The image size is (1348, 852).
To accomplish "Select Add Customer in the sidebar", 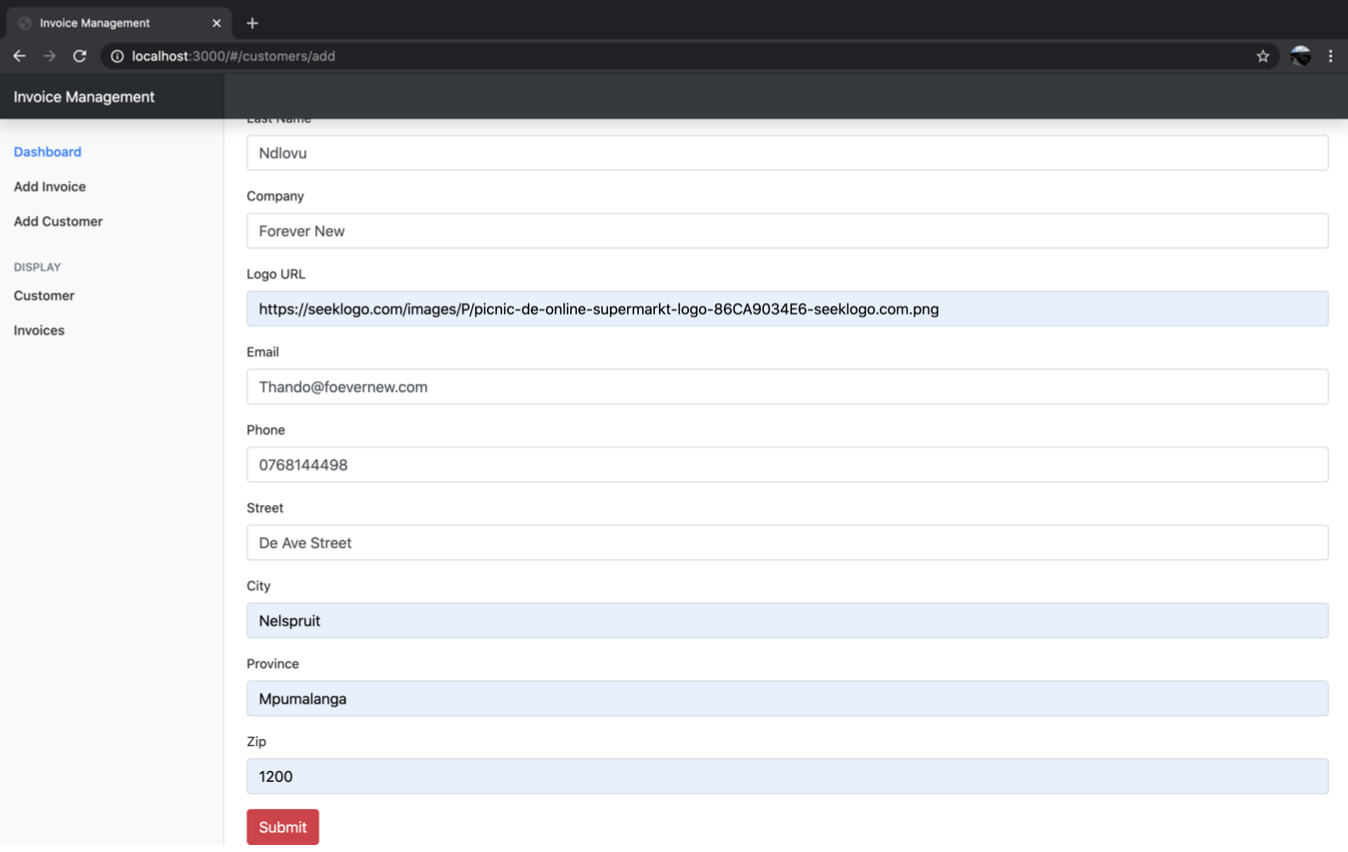I will click(57, 221).
